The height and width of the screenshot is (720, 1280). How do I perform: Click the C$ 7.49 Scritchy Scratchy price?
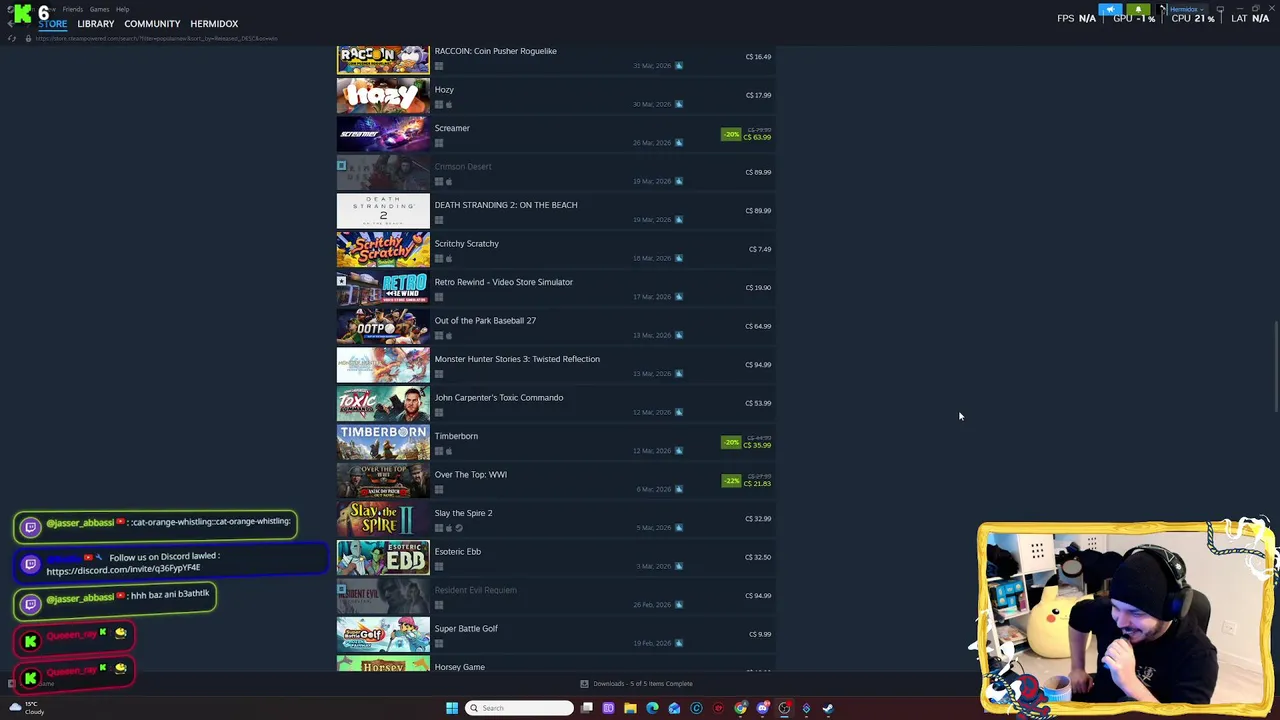tap(760, 249)
